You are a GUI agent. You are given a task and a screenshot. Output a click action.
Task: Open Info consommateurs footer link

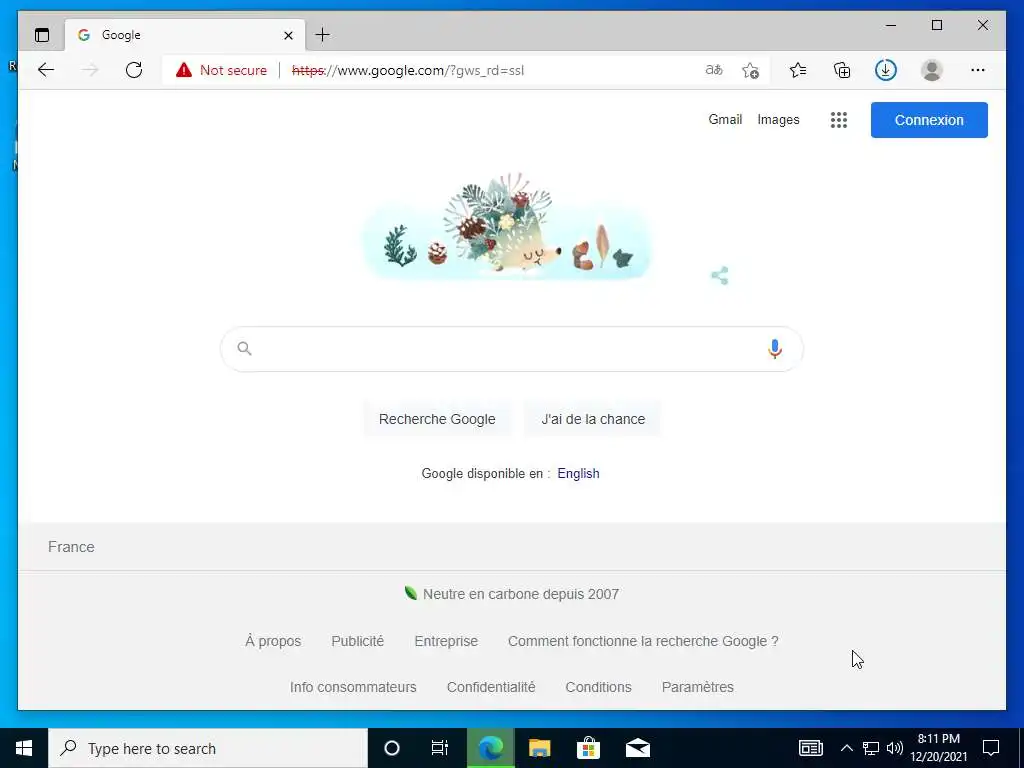pyautogui.click(x=353, y=687)
